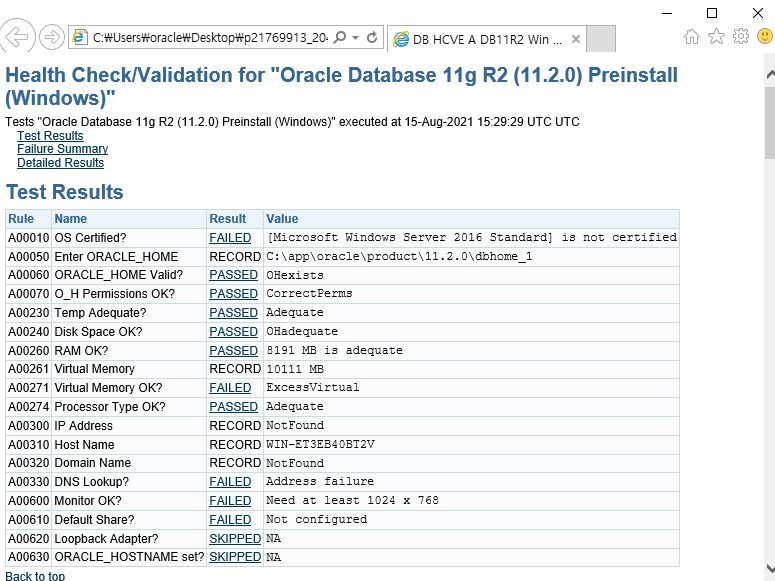Open the PASSED link for ORACLE_HOME Valid?
The width and height of the screenshot is (775, 581).
pos(233,275)
